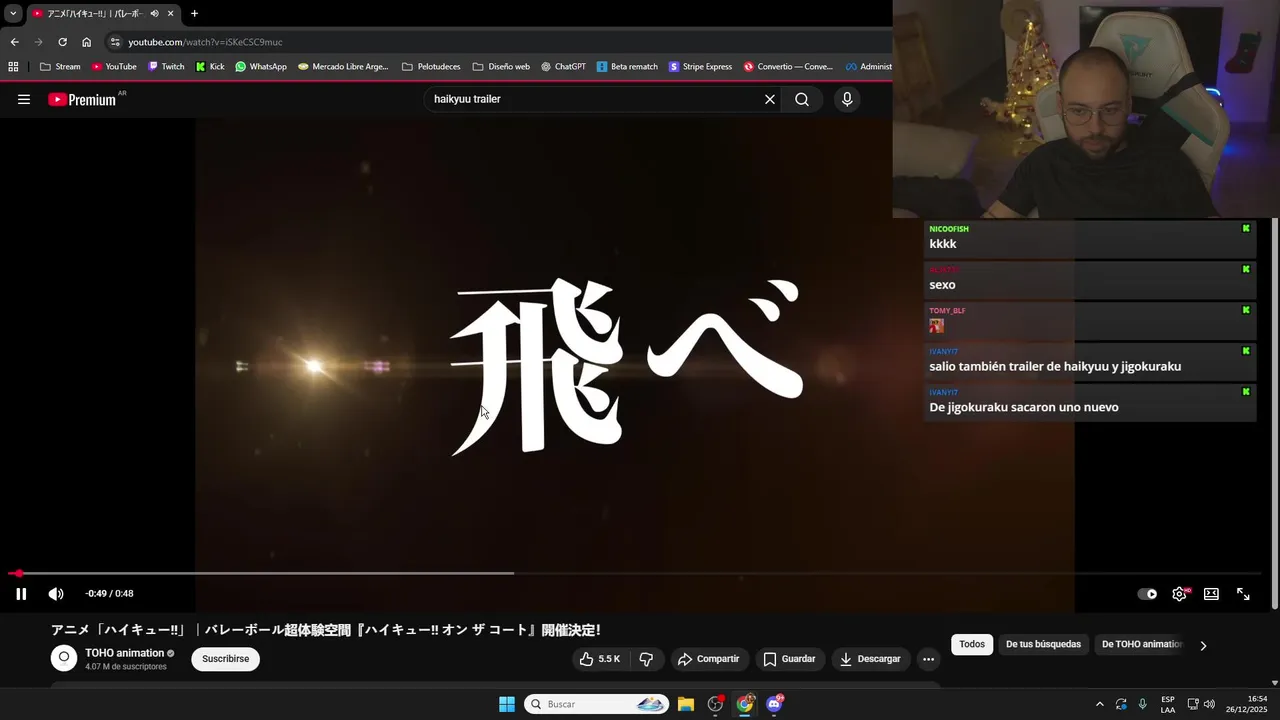1280x720 pixels.
Task: Mute the video volume
Action: pyautogui.click(x=56, y=594)
